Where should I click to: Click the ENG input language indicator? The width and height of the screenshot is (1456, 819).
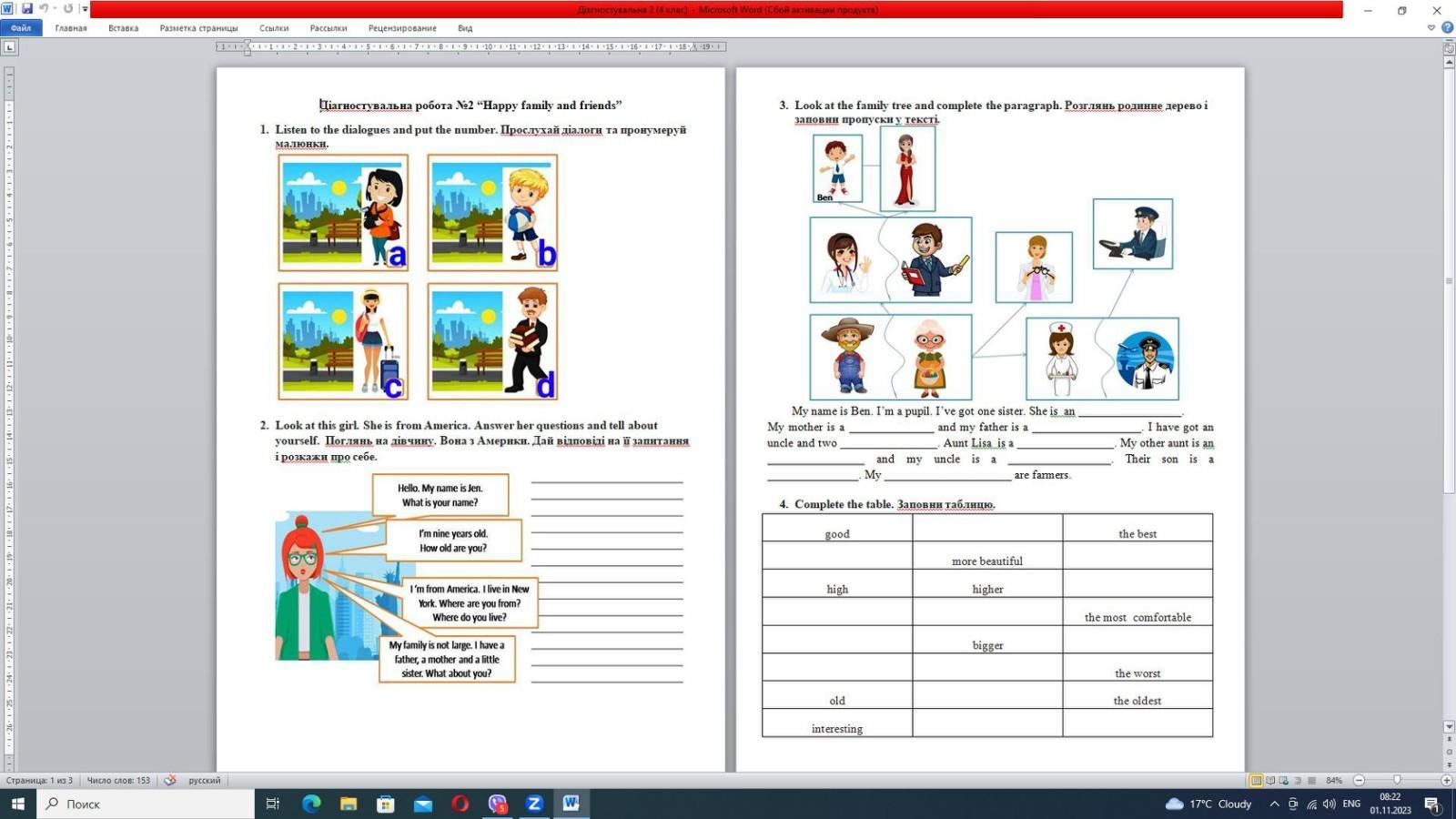point(1351,804)
